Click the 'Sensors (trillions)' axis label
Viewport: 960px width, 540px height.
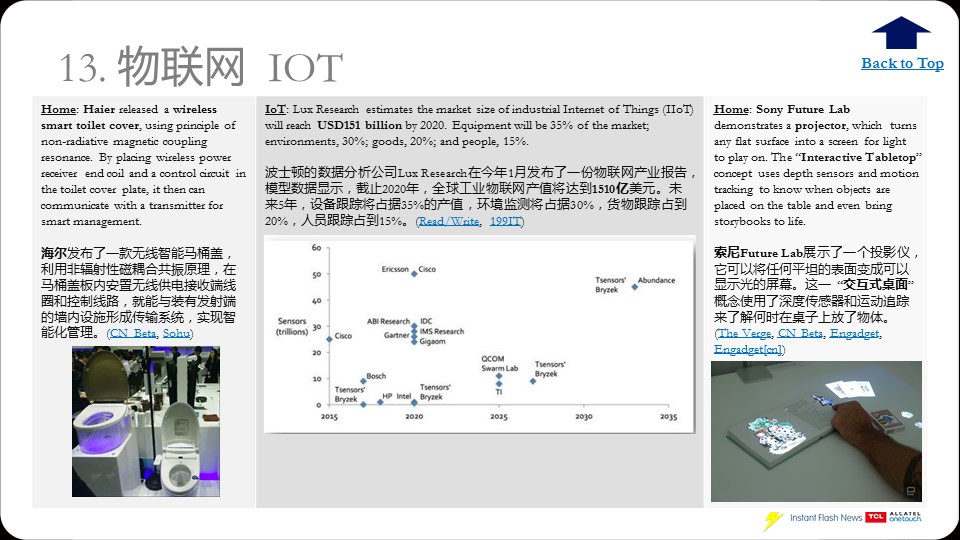tap(292, 326)
